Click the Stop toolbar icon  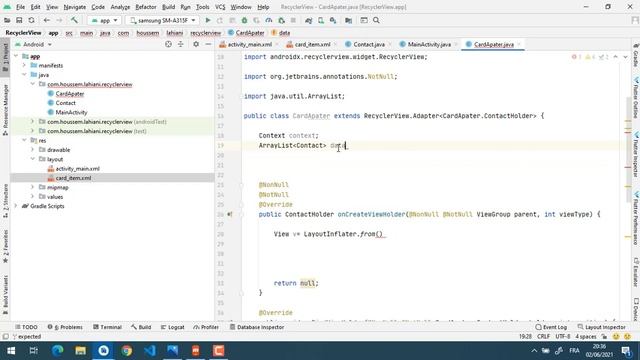(x=293, y=20)
